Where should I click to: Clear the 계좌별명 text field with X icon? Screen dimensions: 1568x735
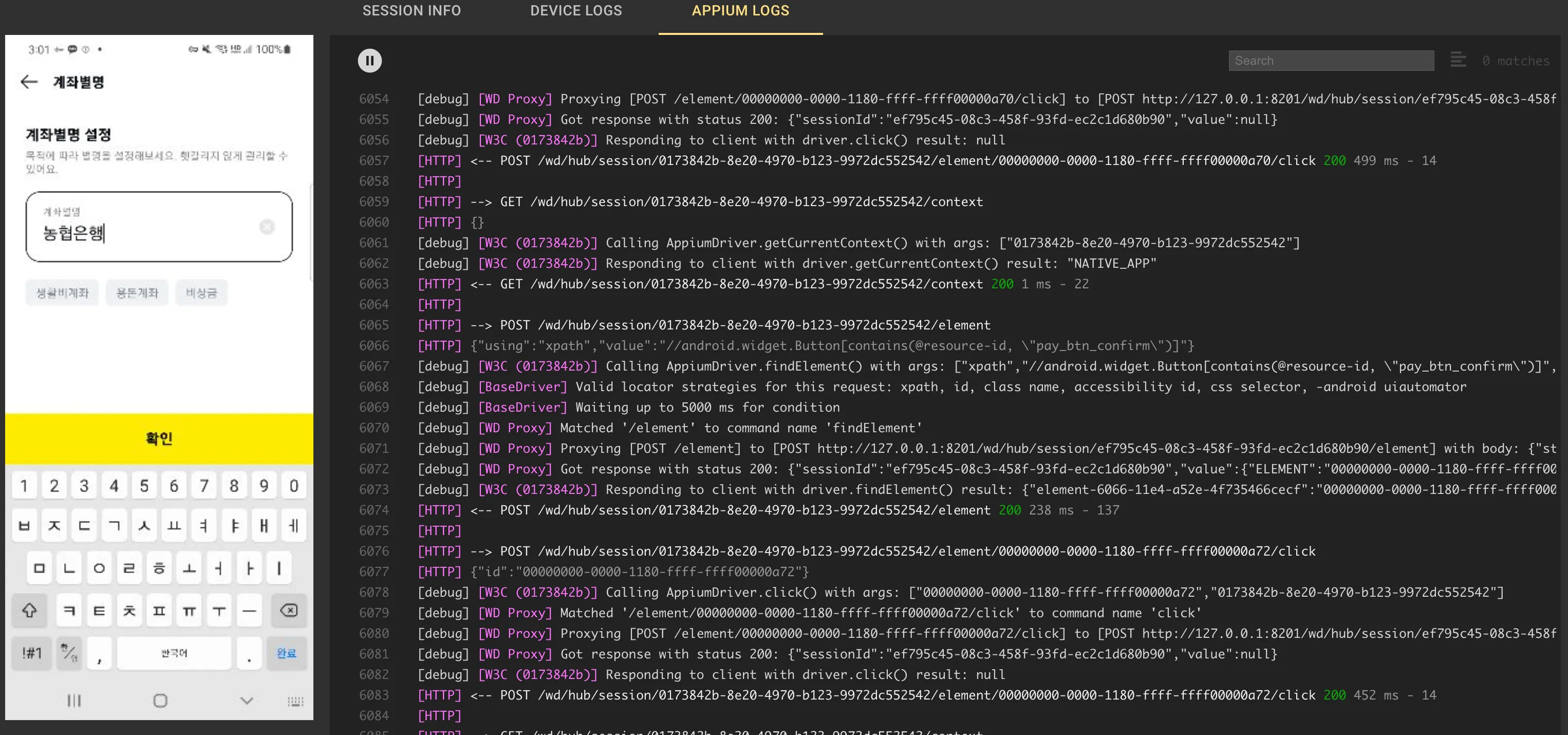click(267, 227)
